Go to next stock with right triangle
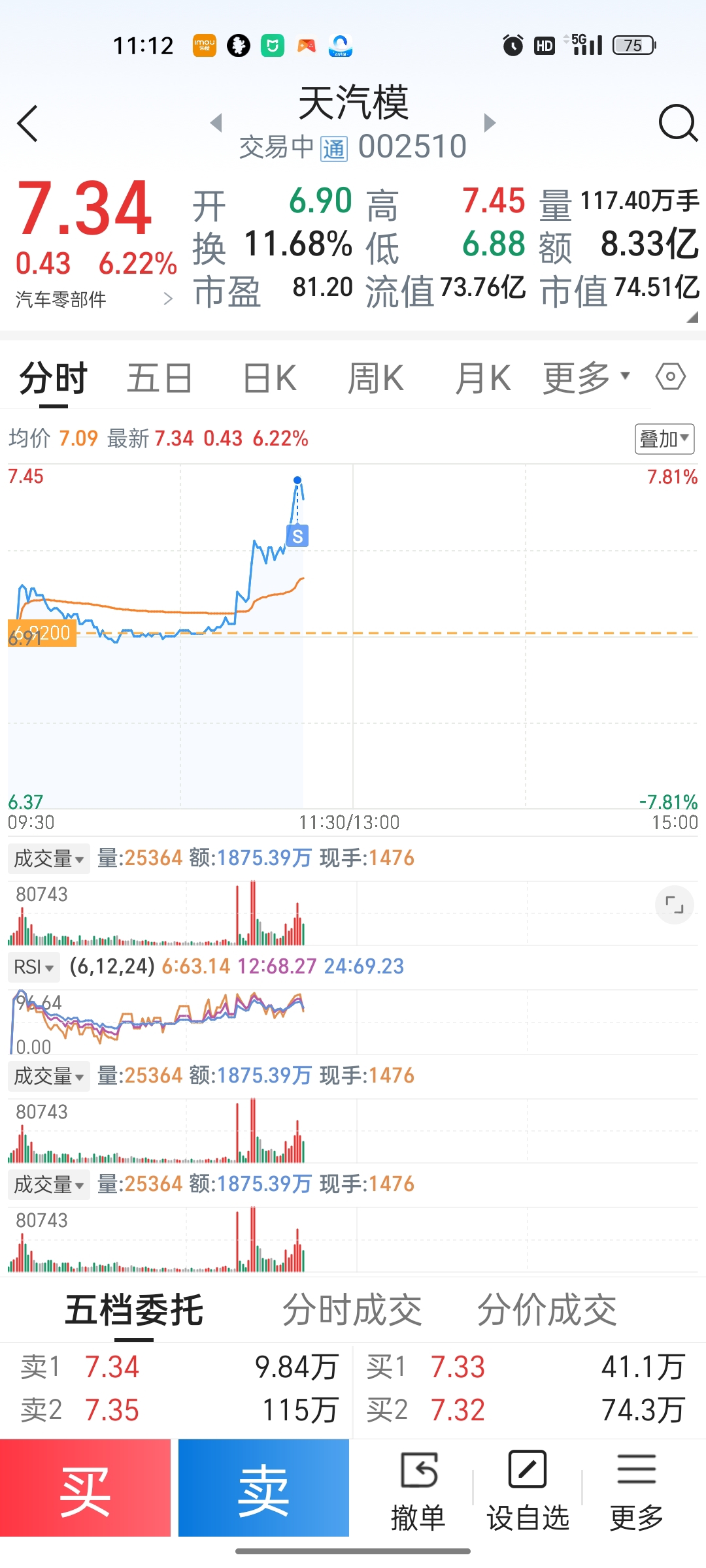 click(490, 123)
